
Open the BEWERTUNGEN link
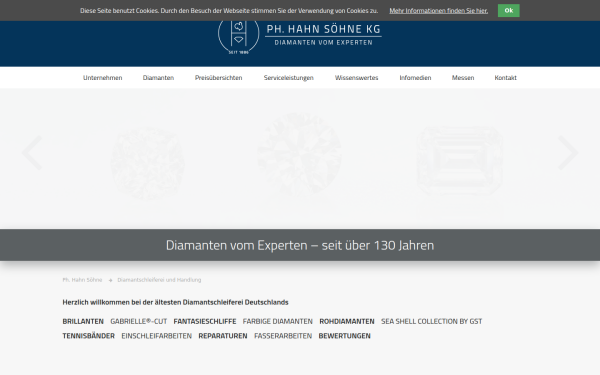(x=344, y=336)
